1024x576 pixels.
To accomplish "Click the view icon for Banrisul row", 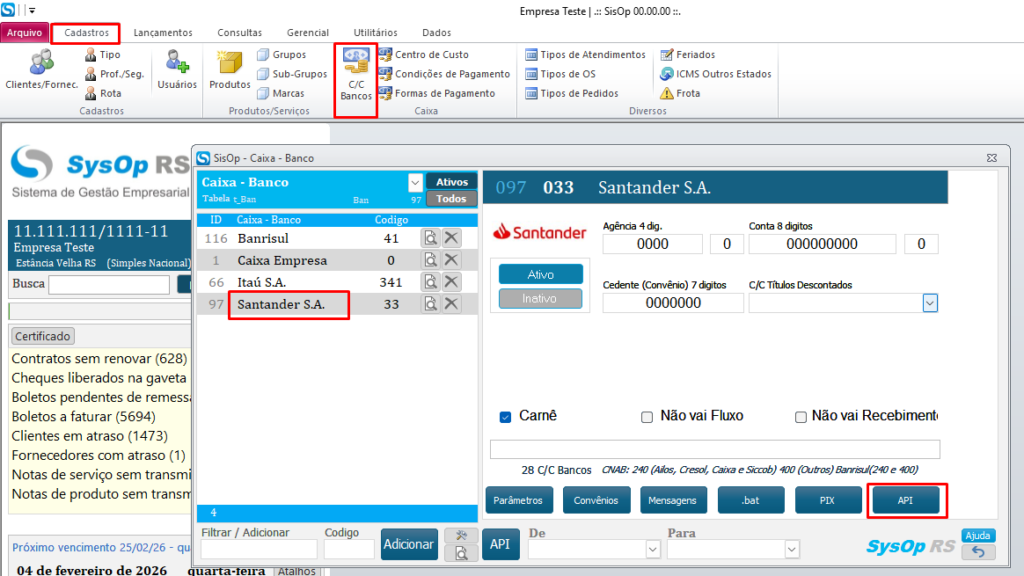I will [430, 238].
